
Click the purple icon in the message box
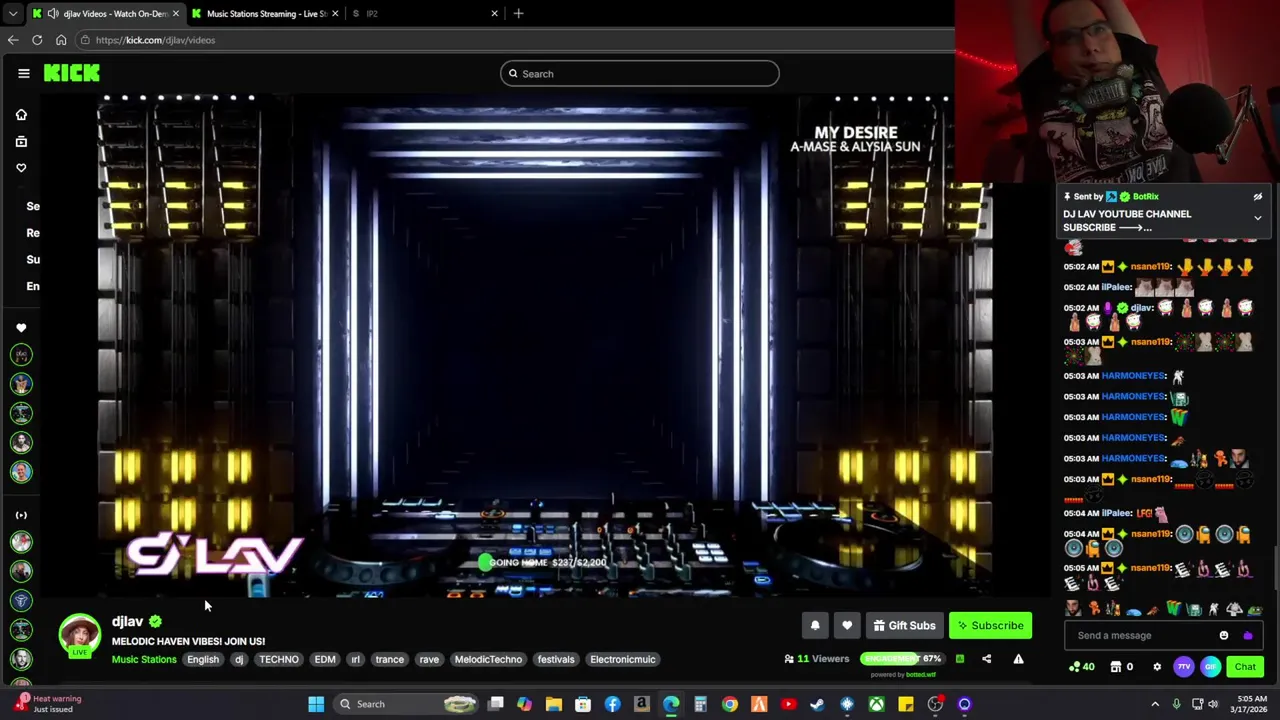click(x=1247, y=636)
